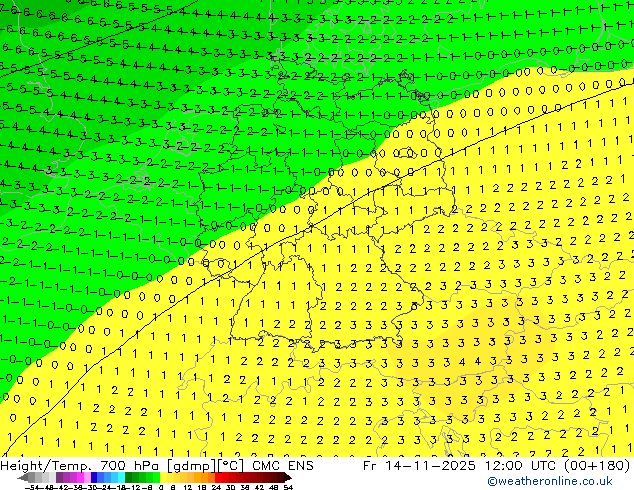This screenshot has height=490, width=634.
Task: Click the gray left arrow end of legend
Action: pos(23,477)
